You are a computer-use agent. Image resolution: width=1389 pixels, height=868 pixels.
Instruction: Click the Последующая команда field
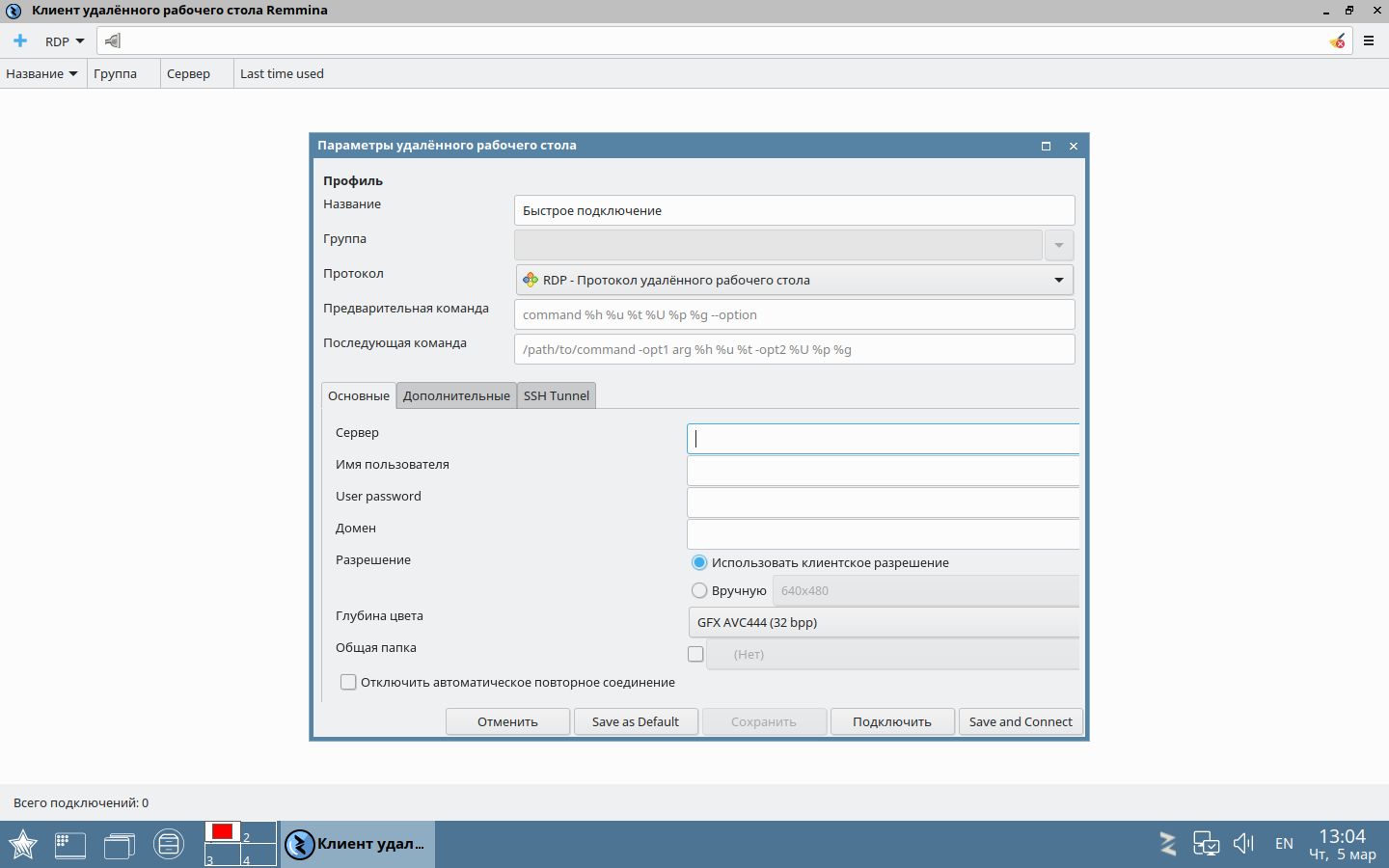tap(794, 349)
